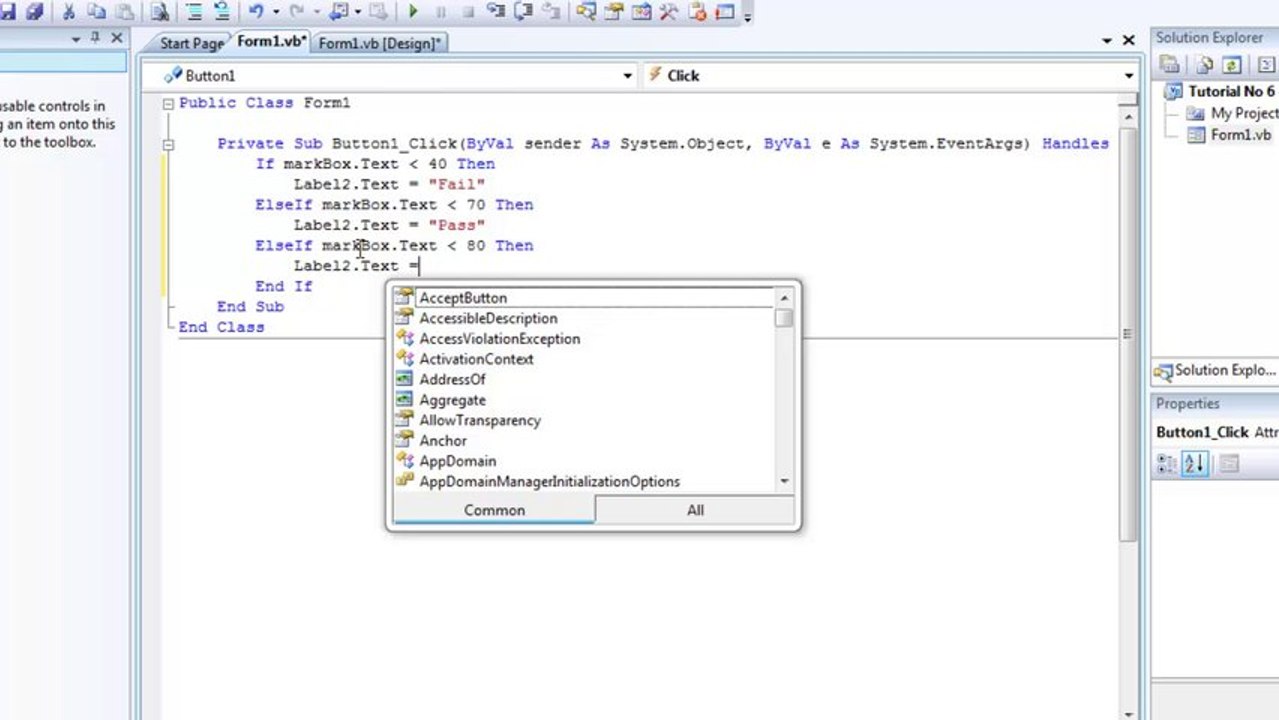Click the Step Into debug icon
This screenshot has height=720, width=1279.
[x=494, y=12]
